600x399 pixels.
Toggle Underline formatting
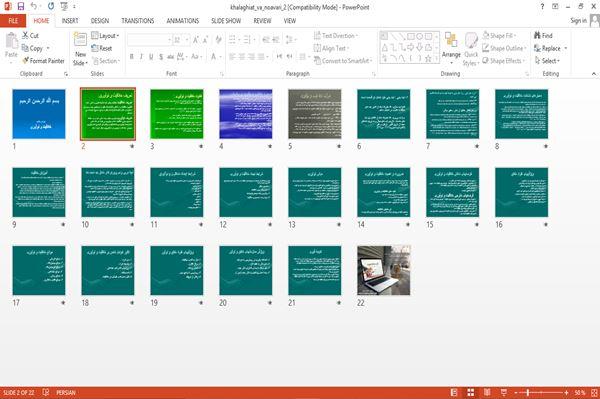coord(151,57)
